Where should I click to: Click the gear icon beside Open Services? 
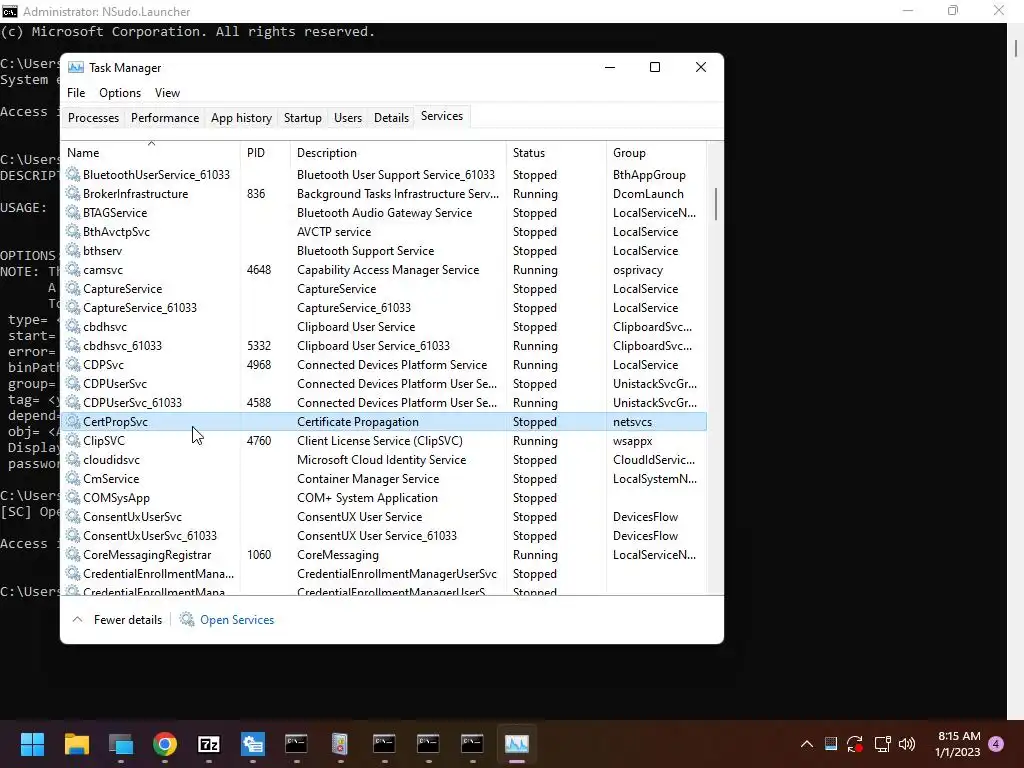click(187, 619)
